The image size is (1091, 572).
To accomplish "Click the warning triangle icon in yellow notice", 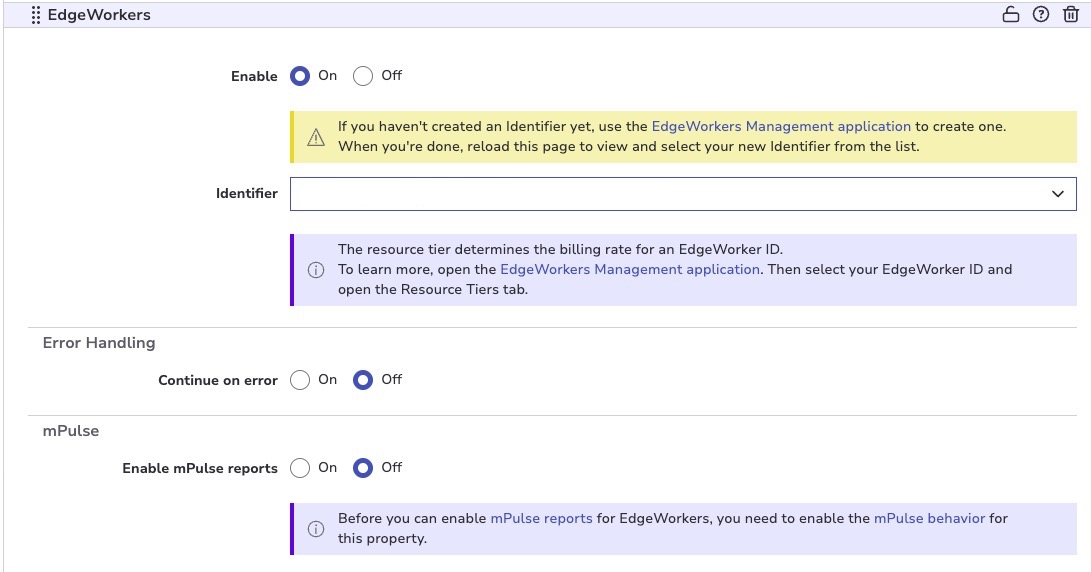I will click(316, 137).
